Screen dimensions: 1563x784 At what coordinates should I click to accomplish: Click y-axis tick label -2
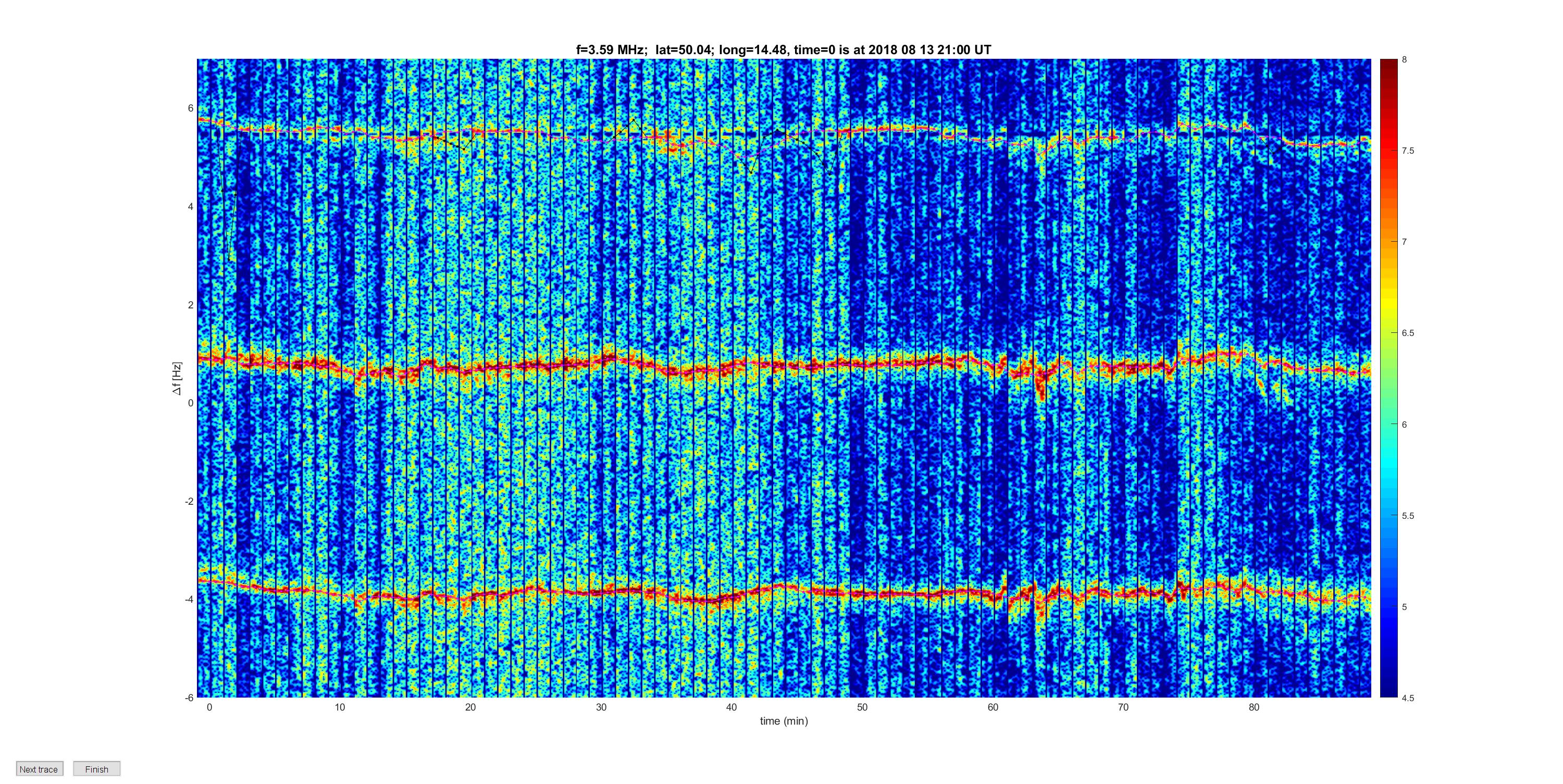tap(189, 501)
